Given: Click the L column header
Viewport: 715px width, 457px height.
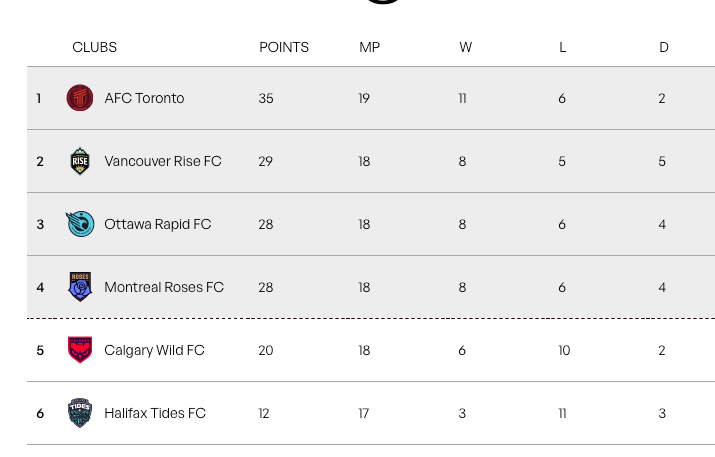Looking at the screenshot, I should point(563,47).
